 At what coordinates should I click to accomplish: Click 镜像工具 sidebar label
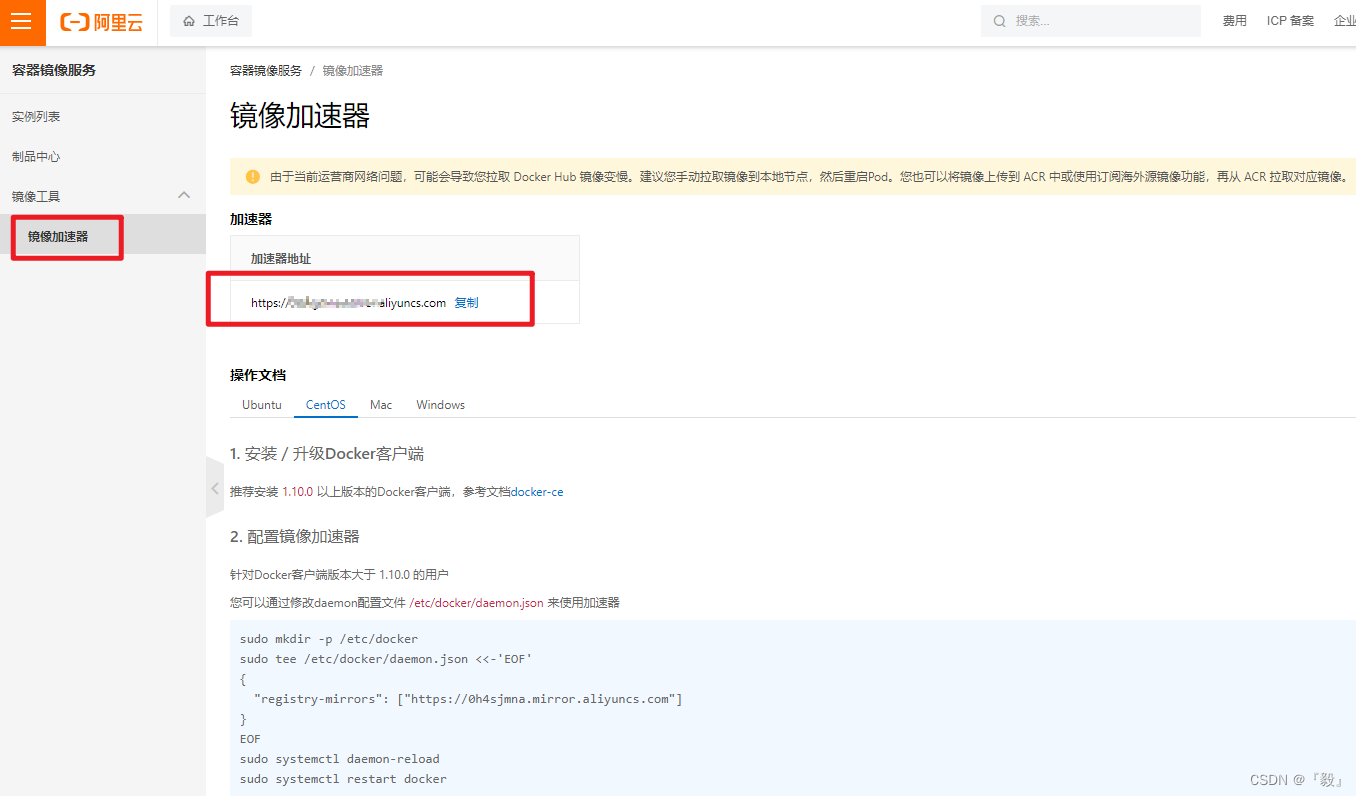point(36,197)
